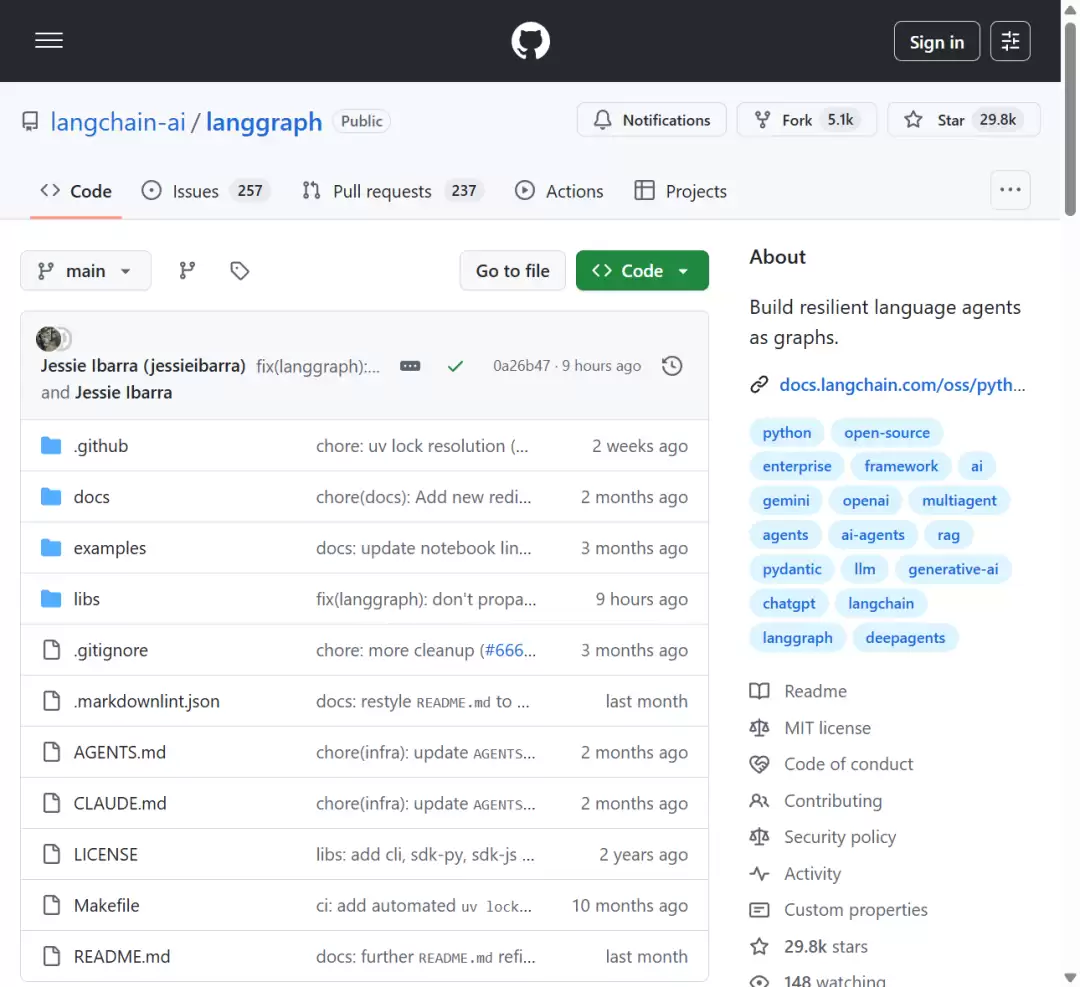This screenshot has height=987, width=1080.
Task: Click the Sign in button
Action: 937,41
